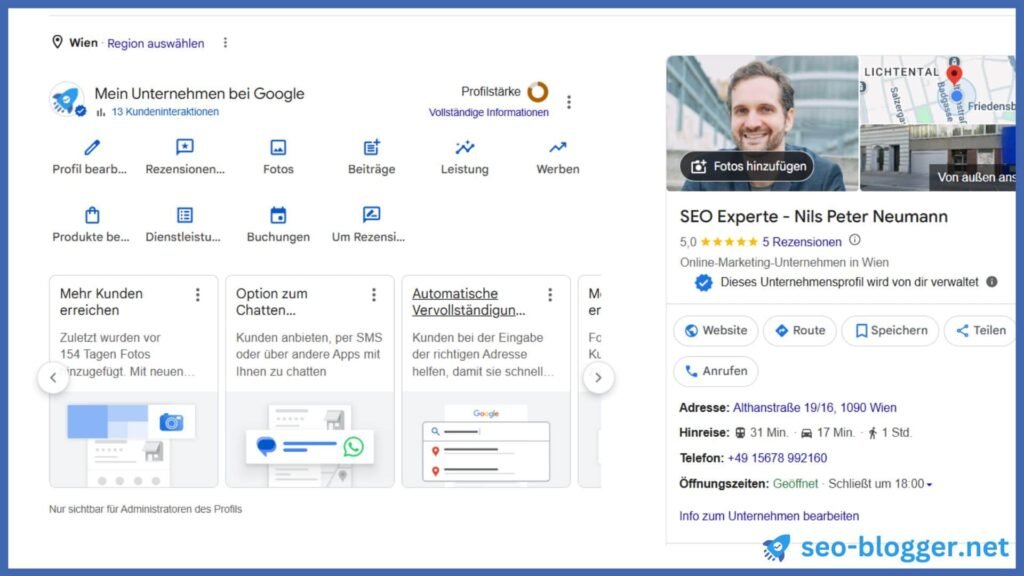Open Automatische Vervollständigung card title
The height and width of the screenshot is (576, 1024).
pyautogui.click(x=468, y=302)
